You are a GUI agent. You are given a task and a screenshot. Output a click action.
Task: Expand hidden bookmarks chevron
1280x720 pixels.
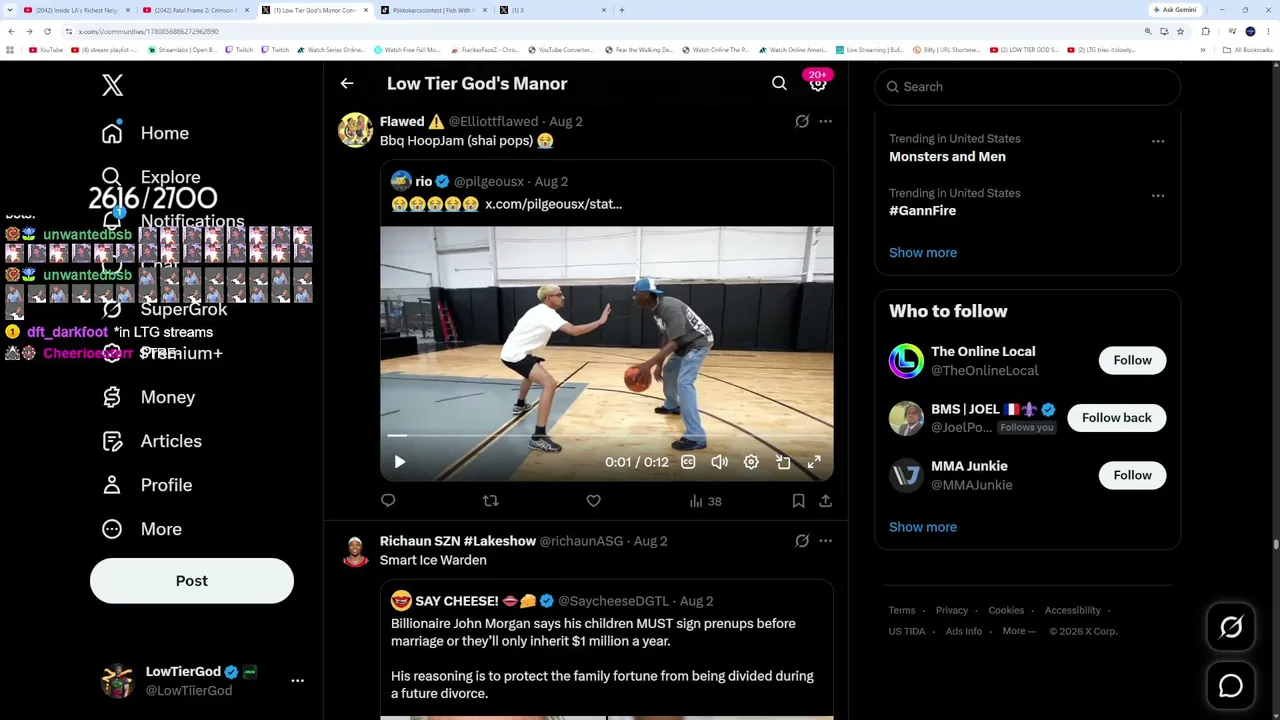pyautogui.click(x=1203, y=50)
